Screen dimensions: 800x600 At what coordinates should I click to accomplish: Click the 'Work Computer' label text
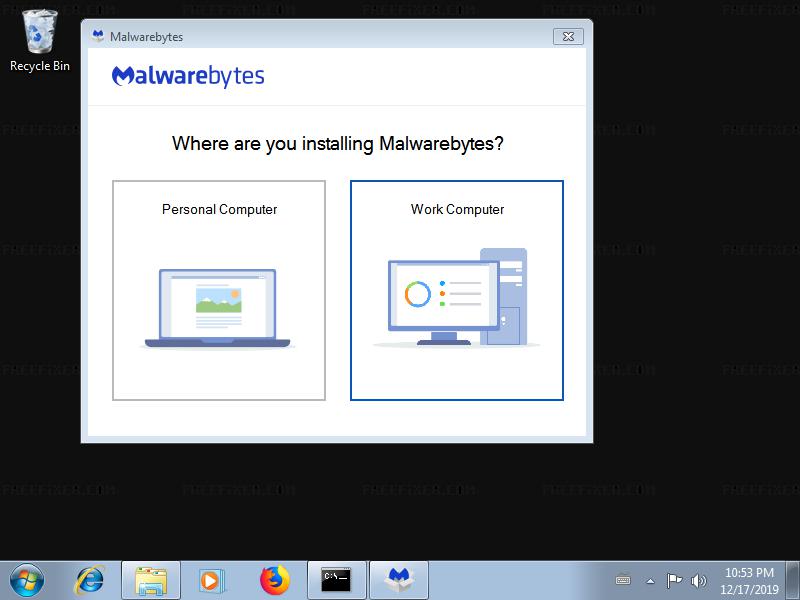pyautogui.click(x=457, y=209)
